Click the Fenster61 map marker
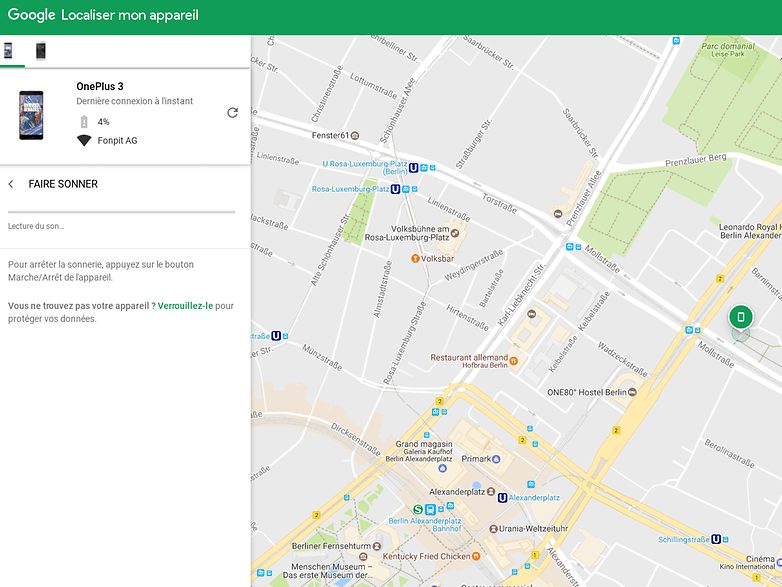 (x=355, y=135)
